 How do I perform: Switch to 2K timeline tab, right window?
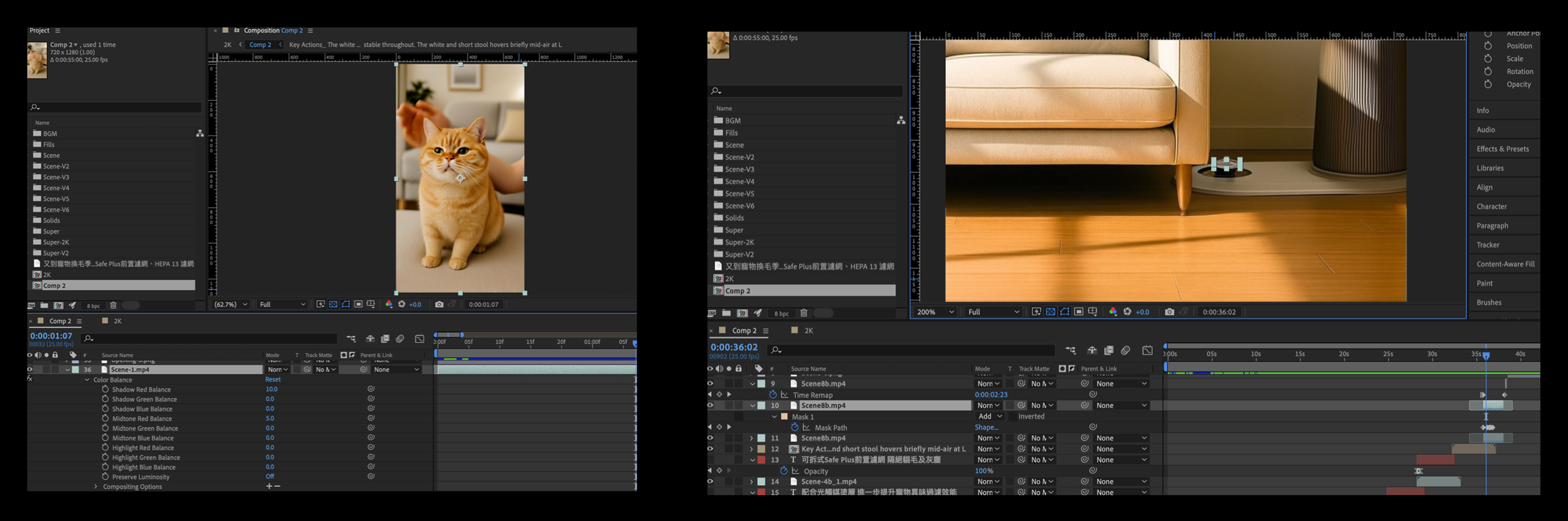(808, 331)
